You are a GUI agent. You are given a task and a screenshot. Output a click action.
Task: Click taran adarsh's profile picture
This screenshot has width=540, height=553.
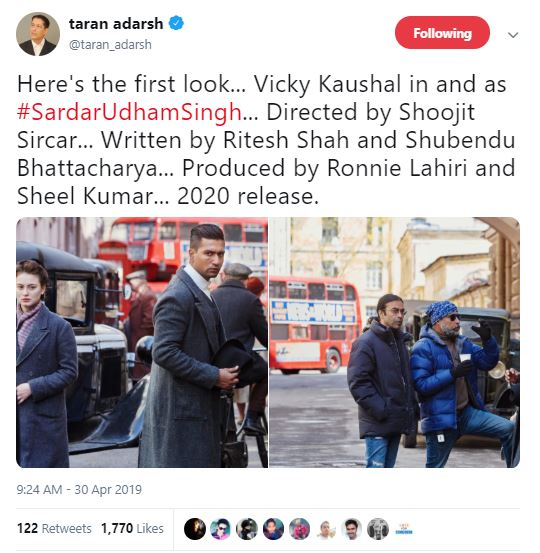pyautogui.click(x=38, y=34)
